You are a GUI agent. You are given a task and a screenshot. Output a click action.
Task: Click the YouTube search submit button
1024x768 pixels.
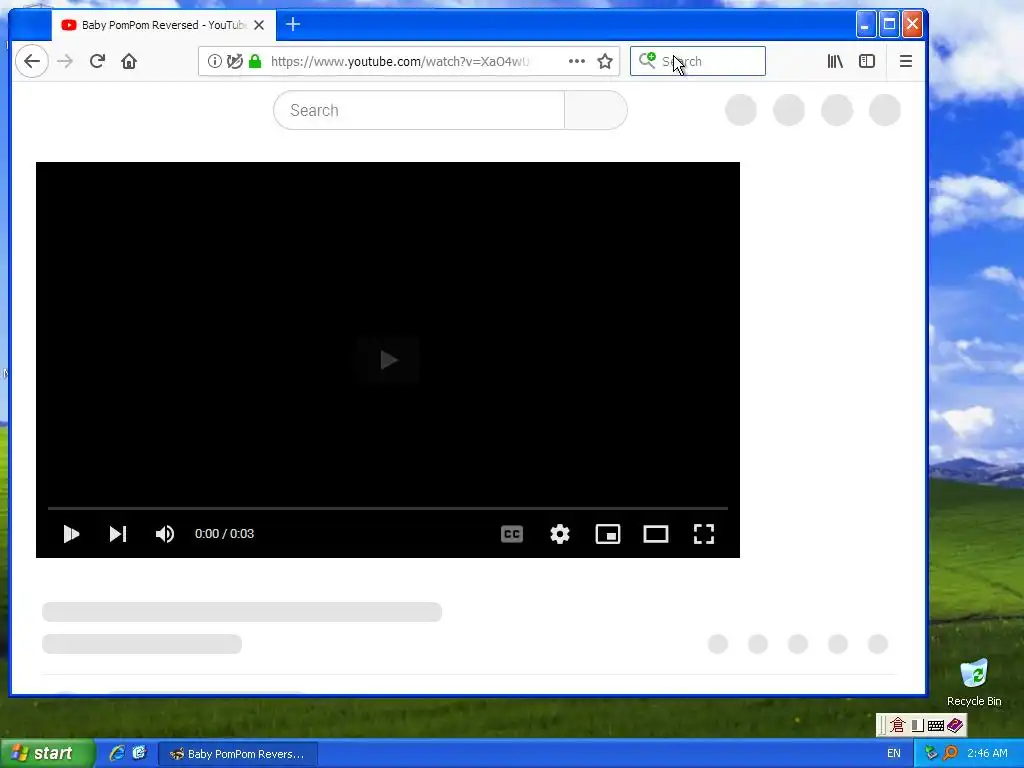[596, 110]
